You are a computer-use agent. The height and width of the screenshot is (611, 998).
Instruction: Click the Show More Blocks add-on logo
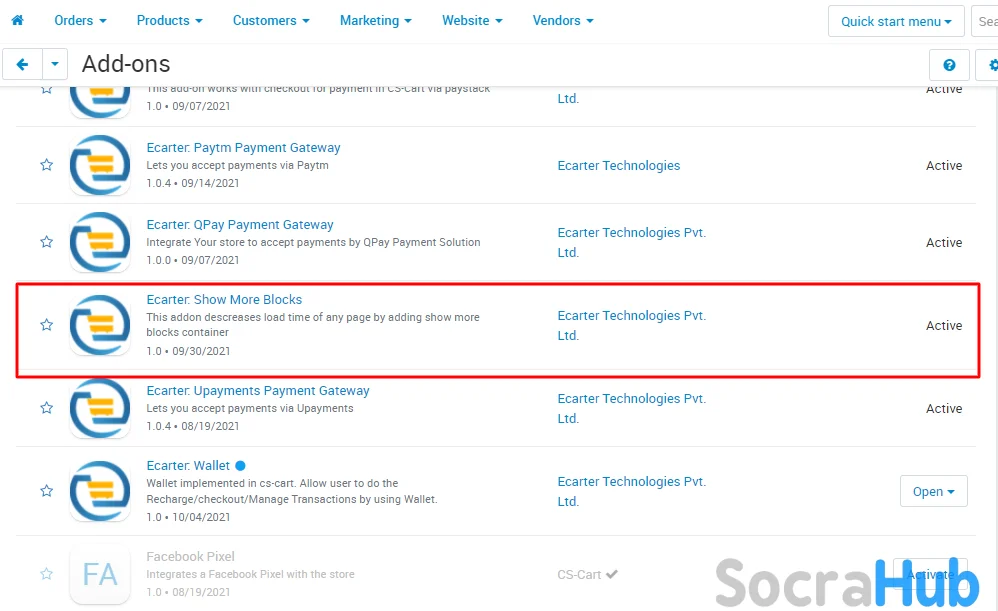pos(100,325)
